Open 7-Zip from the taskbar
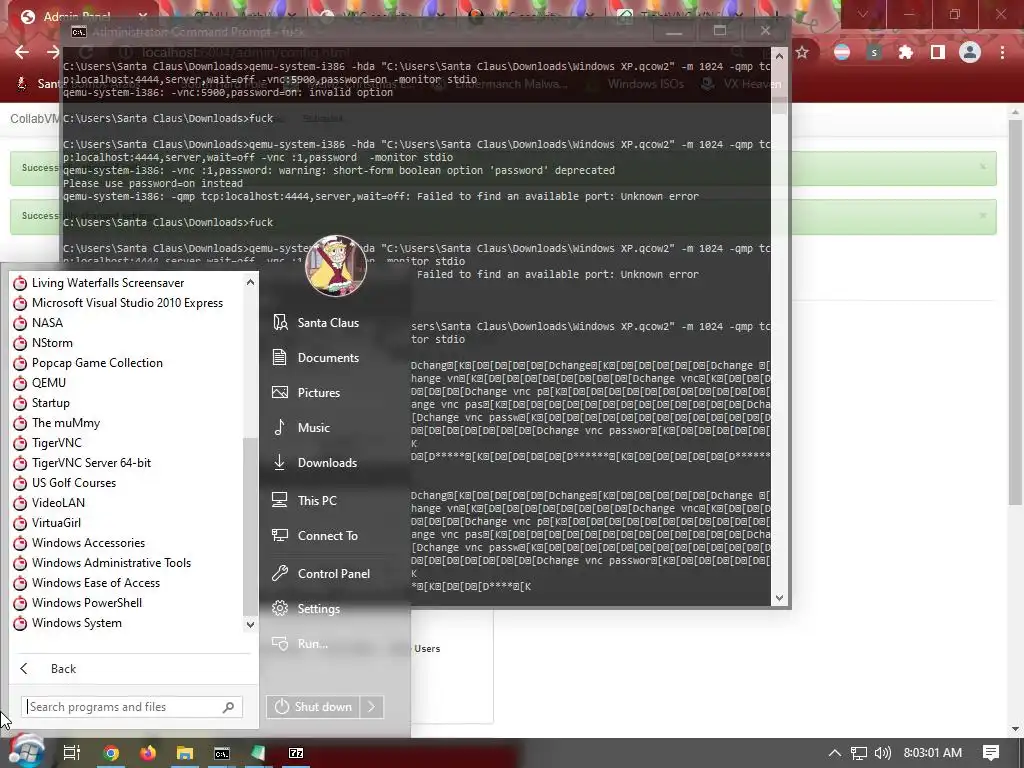Viewport: 1024px width, 768px height. (x=296, y=753)
